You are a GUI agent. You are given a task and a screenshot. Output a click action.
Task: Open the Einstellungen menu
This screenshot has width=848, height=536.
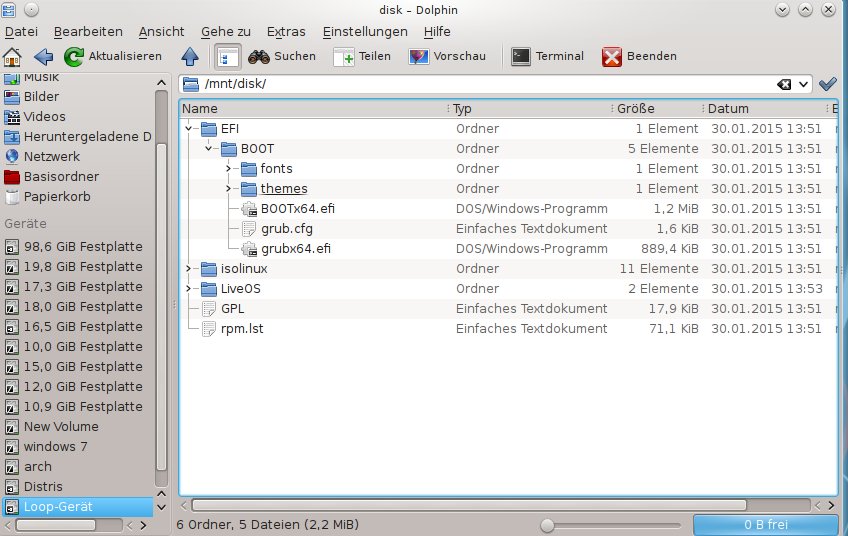(365, 31)
